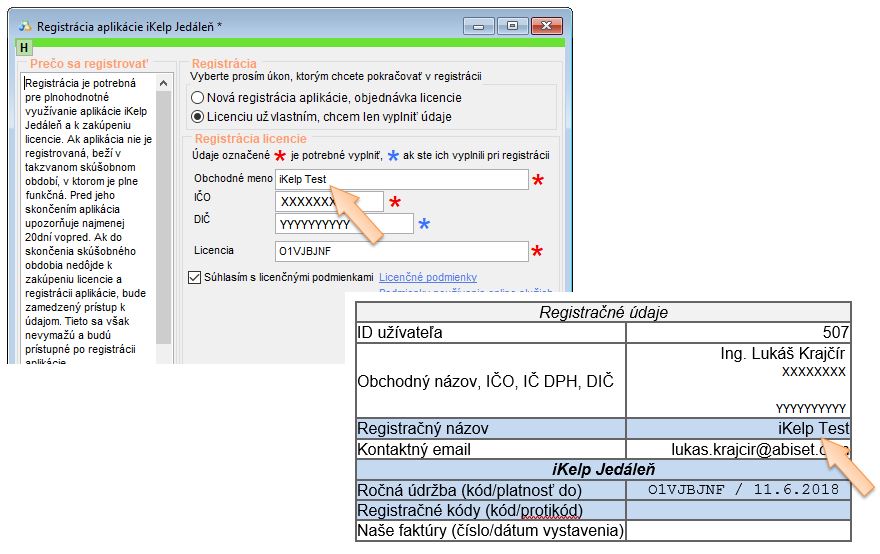Click the iKelp Jedáleň table section header
880x554 pixels.
603,469
